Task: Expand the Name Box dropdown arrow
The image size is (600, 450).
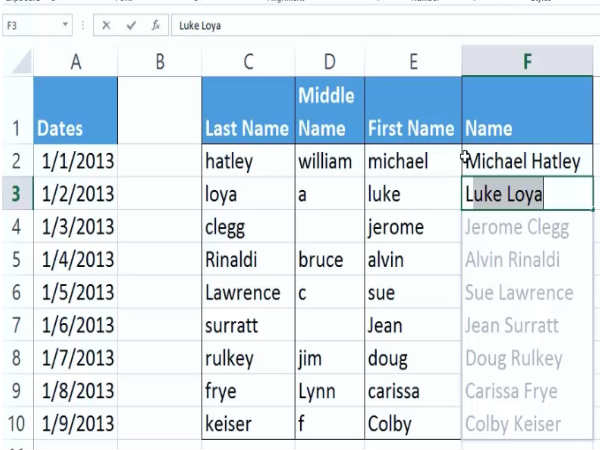Action: coord(67,26)
